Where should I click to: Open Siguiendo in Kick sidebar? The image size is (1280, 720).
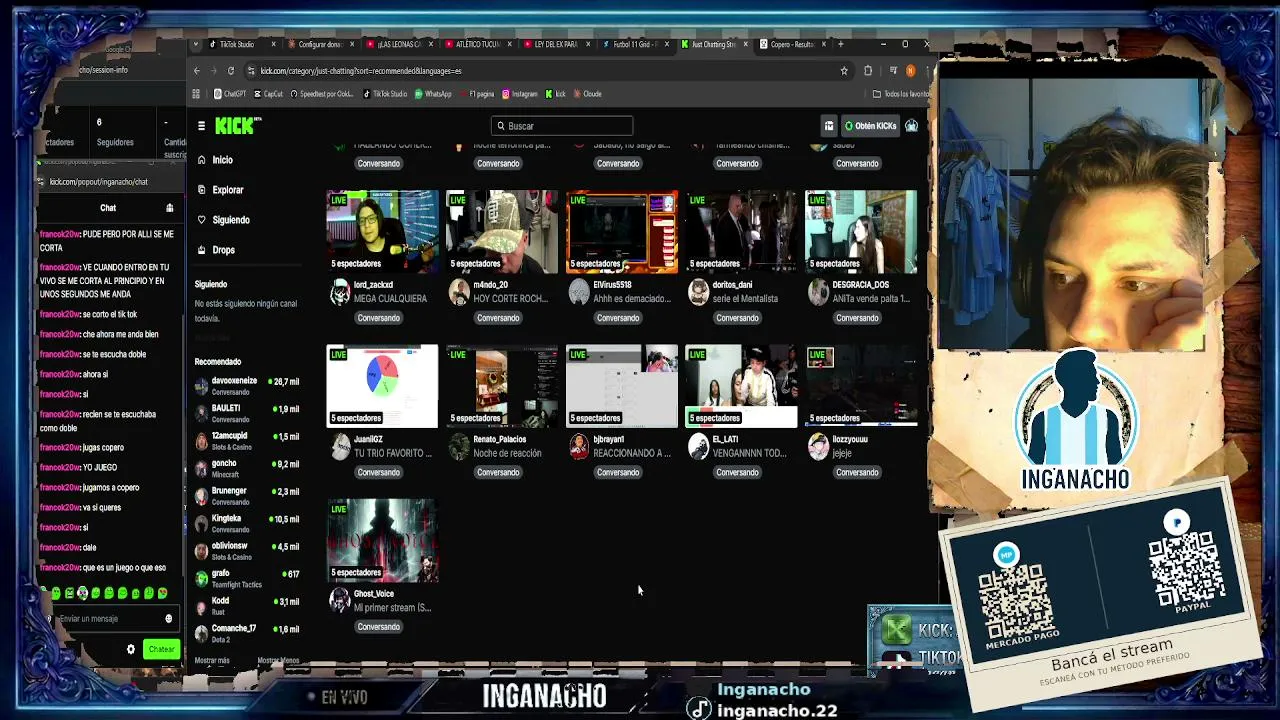230,220
